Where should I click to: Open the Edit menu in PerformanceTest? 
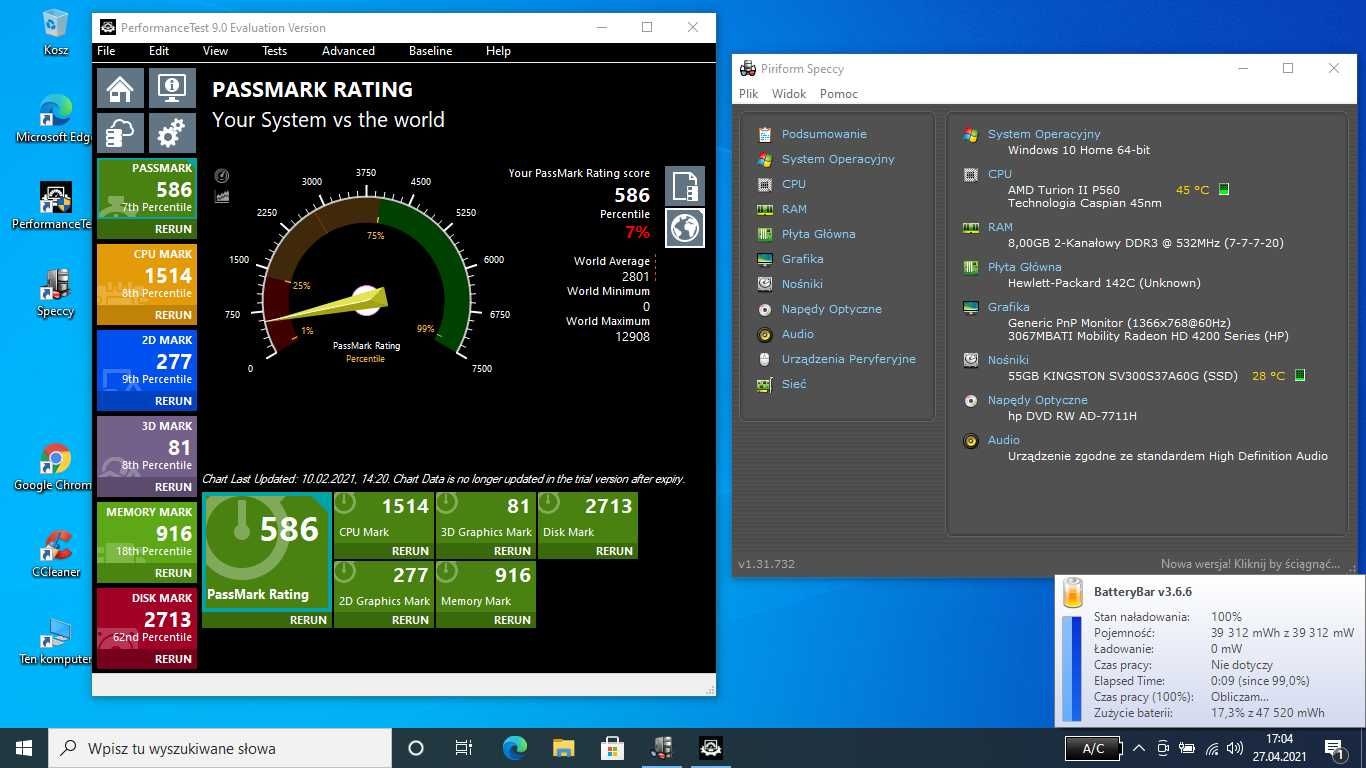tap(159, 51)
